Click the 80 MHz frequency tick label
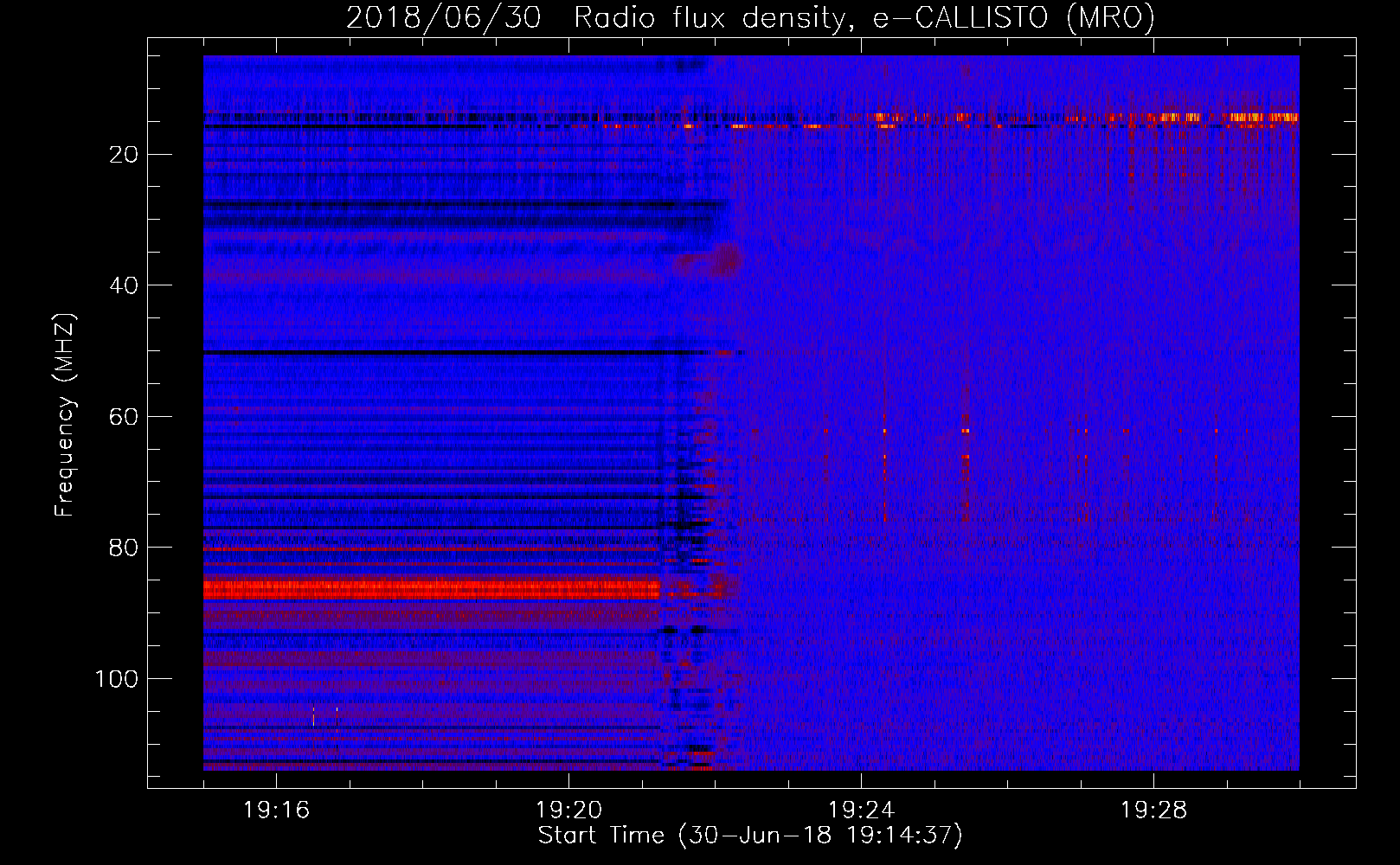 (125, 548)
